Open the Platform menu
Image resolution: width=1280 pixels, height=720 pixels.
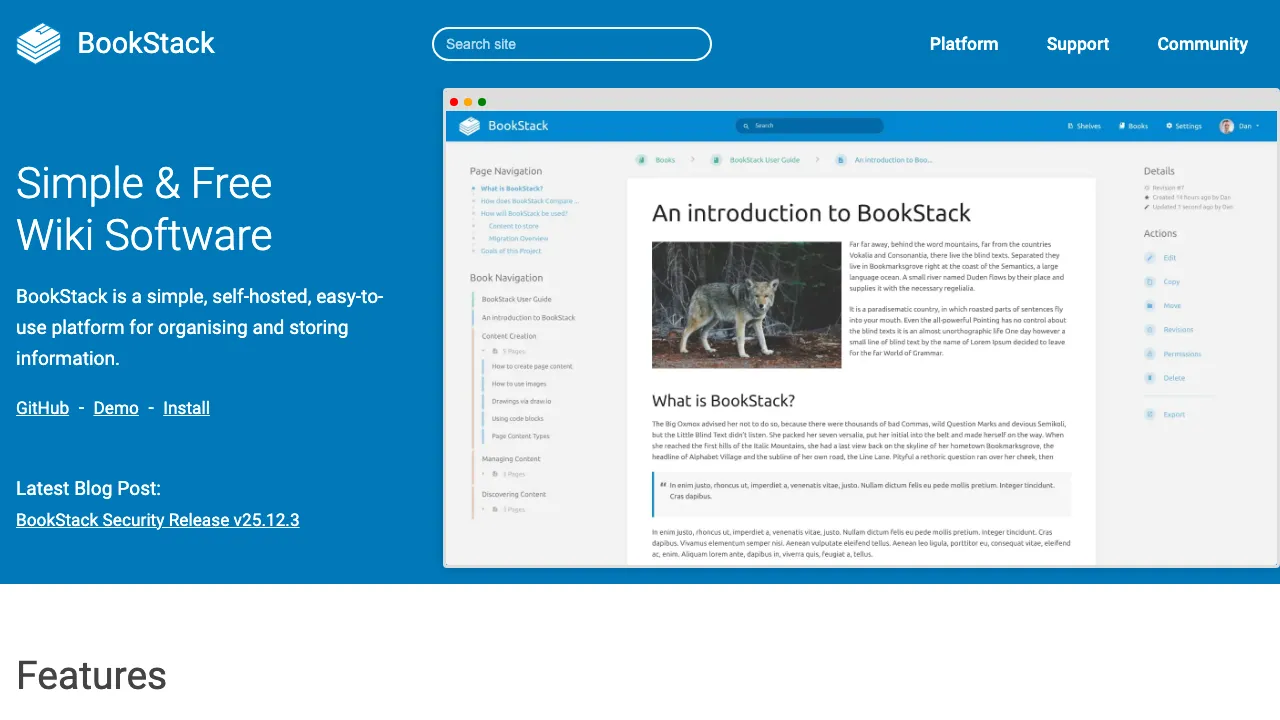click(x=964, y=44)
